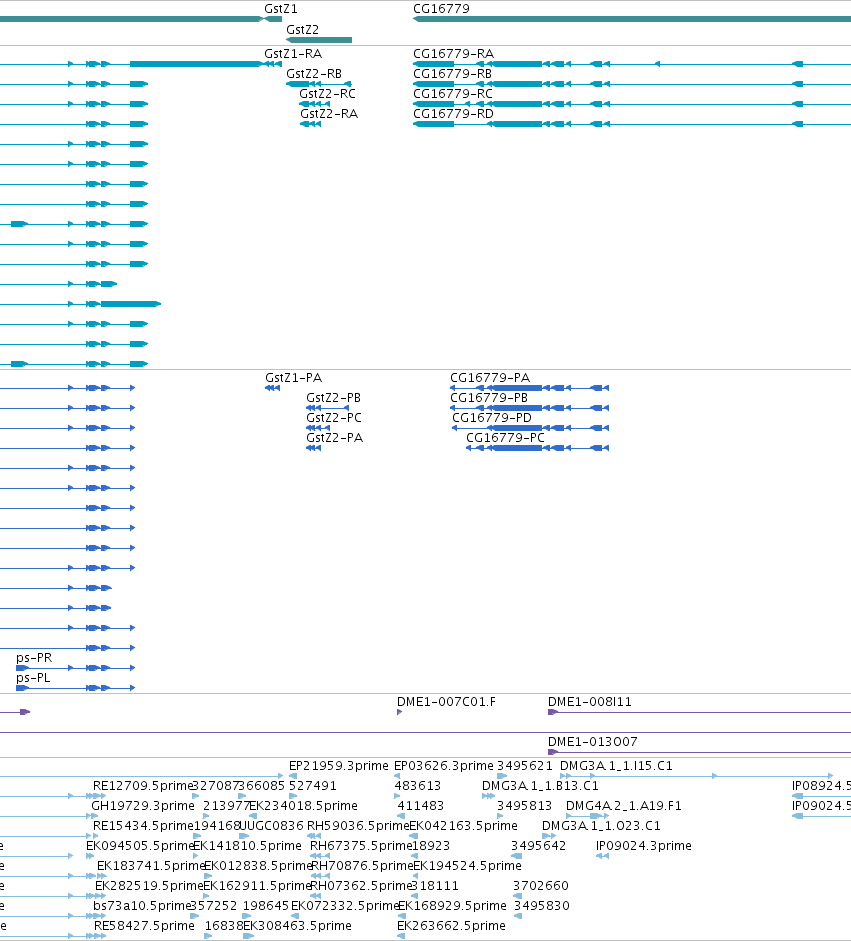Select EST RE58427.5prime
The image size is (851, 941).
tap(145, 926)
